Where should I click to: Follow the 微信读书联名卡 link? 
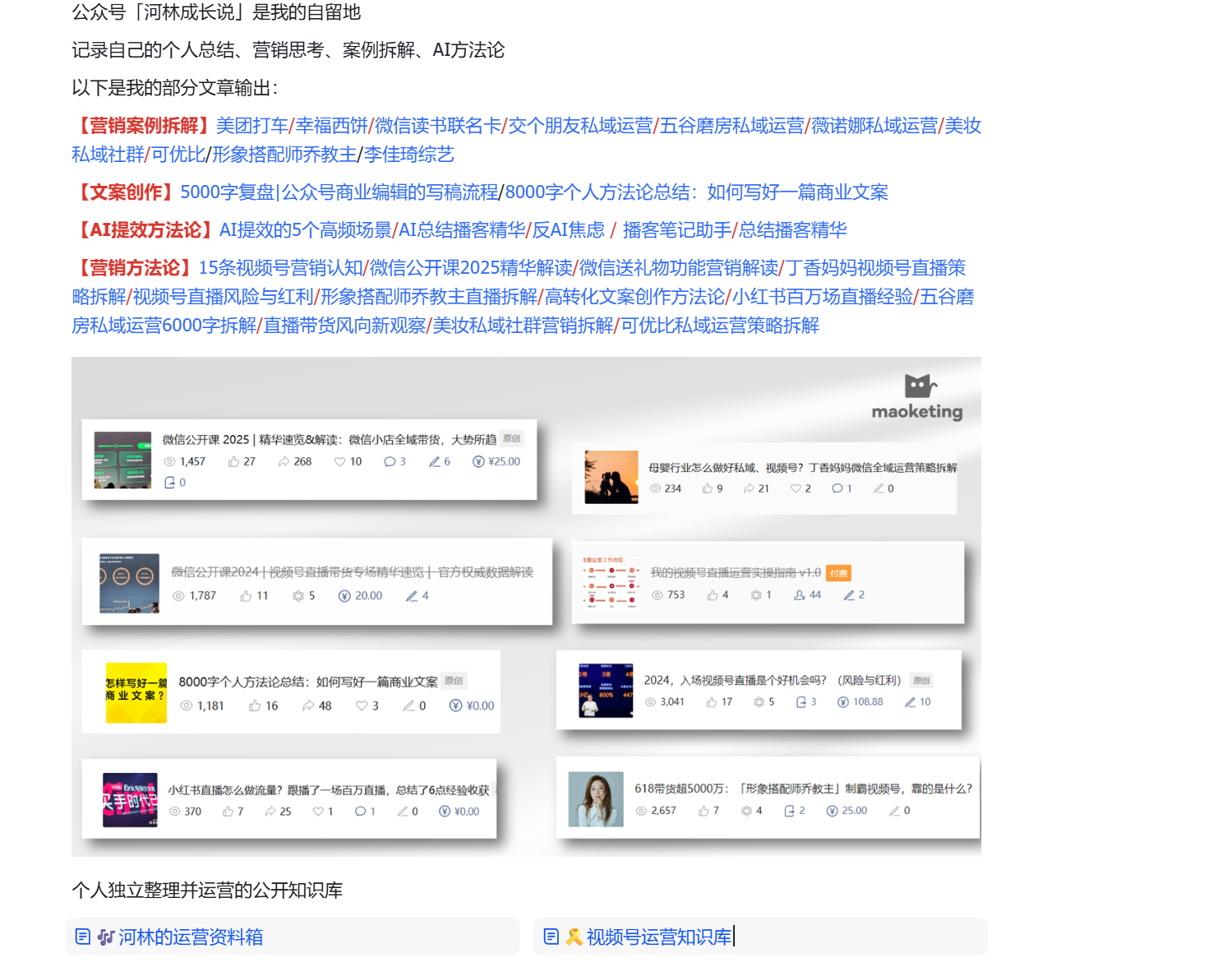tap(438, 126)
